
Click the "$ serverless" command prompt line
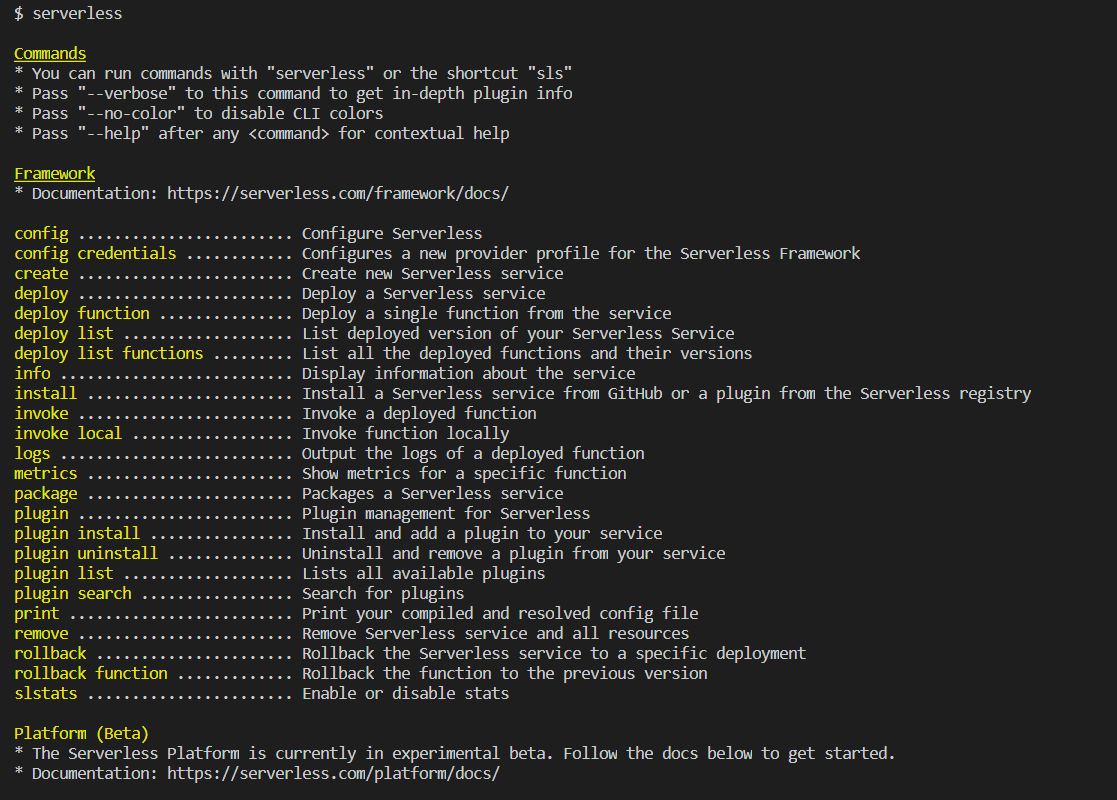(x=68, y=14)
